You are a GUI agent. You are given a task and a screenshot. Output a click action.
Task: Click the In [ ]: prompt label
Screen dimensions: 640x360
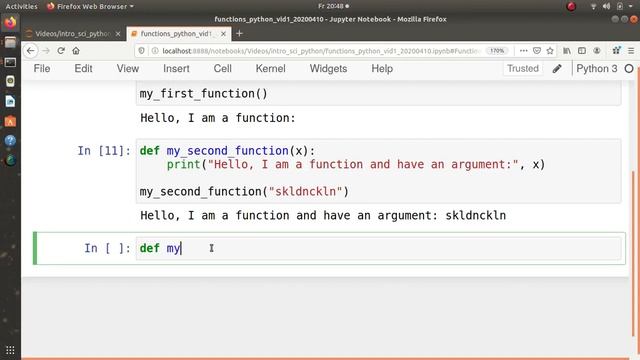pos(107,248)
